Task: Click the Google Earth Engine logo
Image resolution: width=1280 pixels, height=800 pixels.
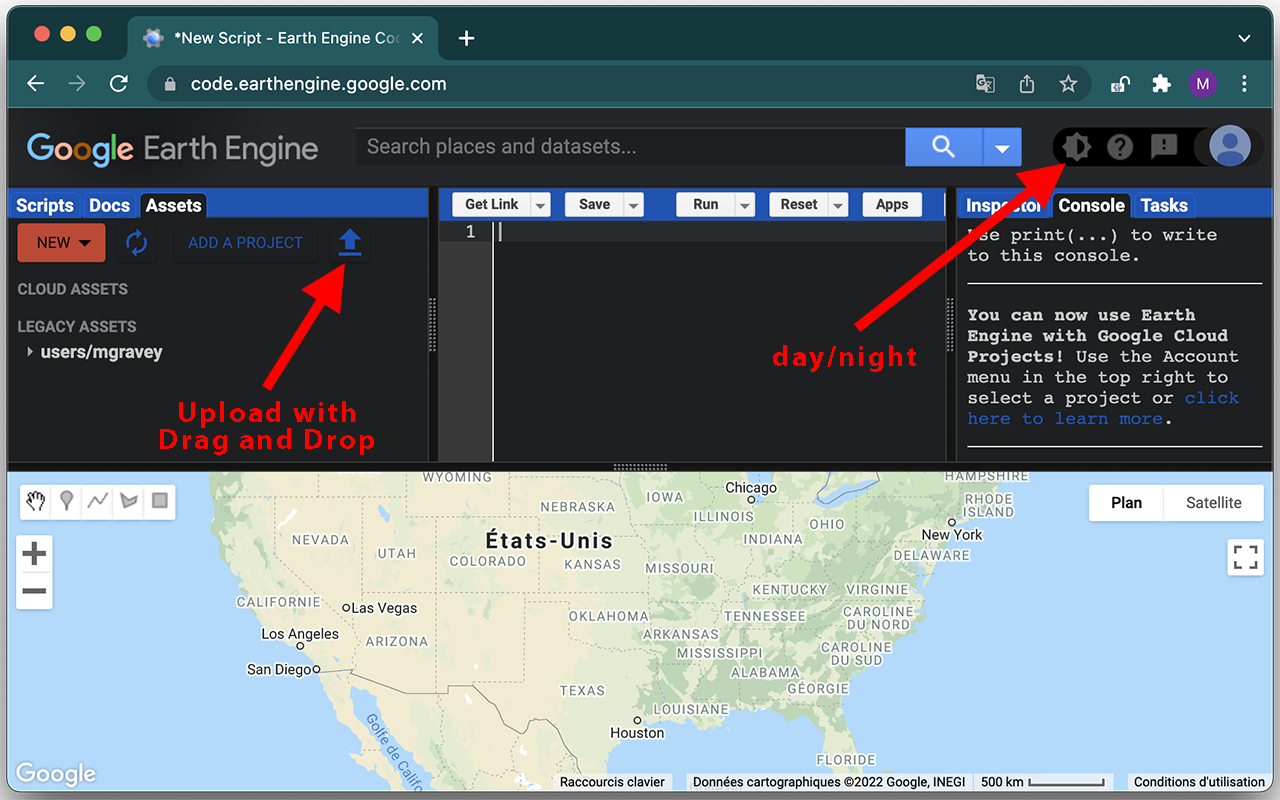Action: click(x=172, y=148)
